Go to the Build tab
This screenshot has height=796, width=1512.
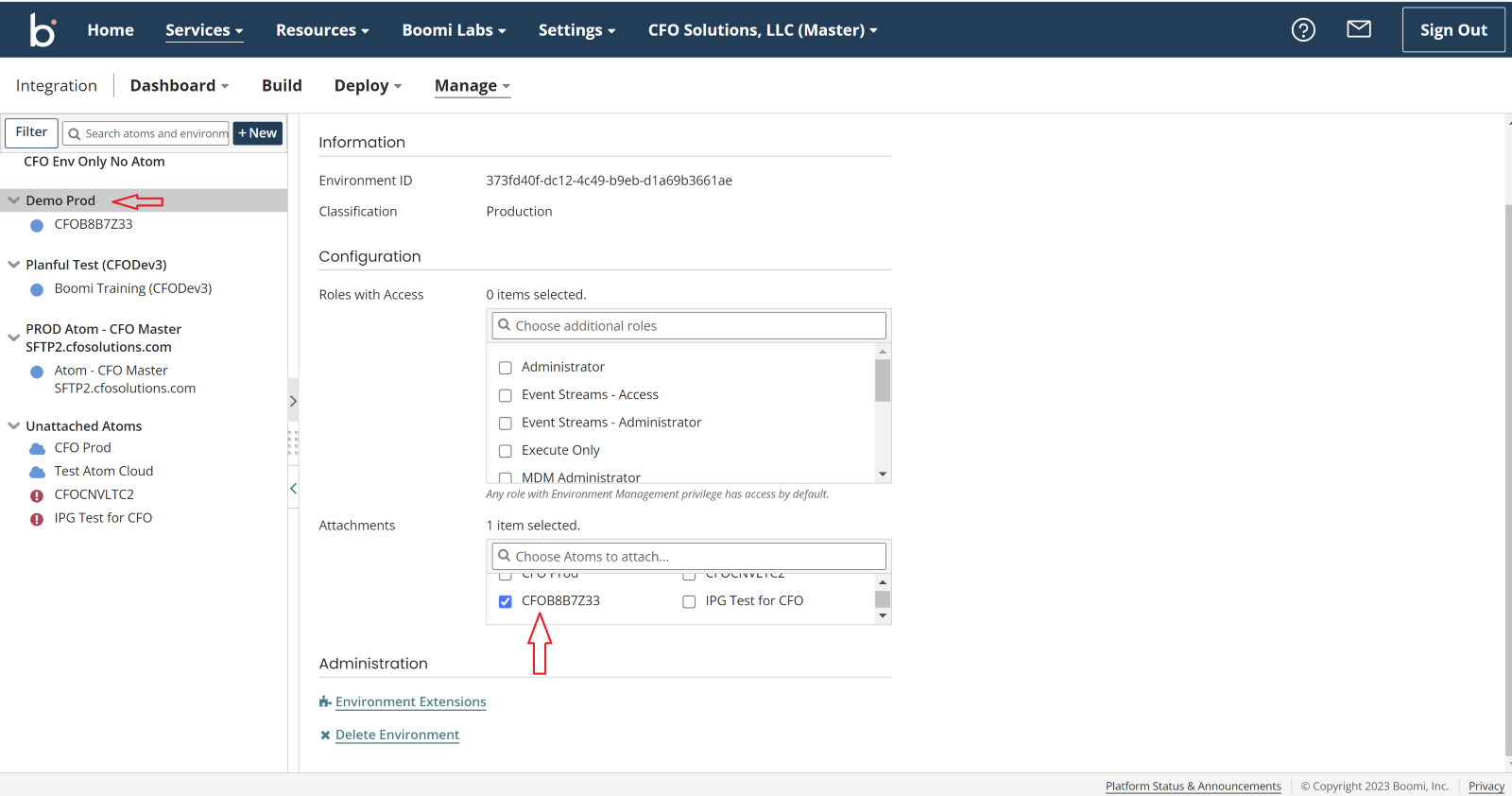click(x=282, y=86)
